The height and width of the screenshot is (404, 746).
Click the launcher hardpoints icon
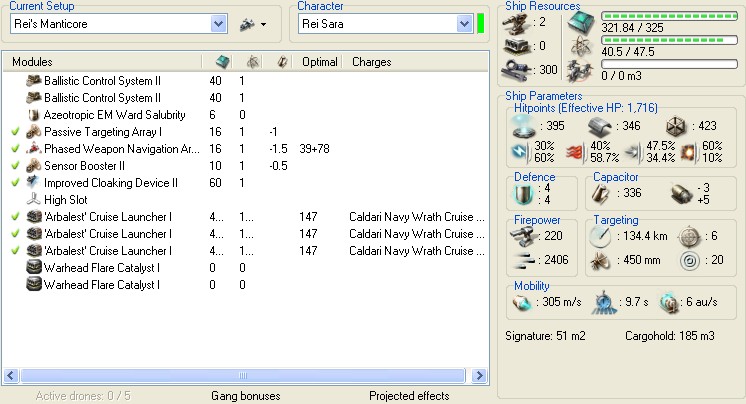coord(516,47)
